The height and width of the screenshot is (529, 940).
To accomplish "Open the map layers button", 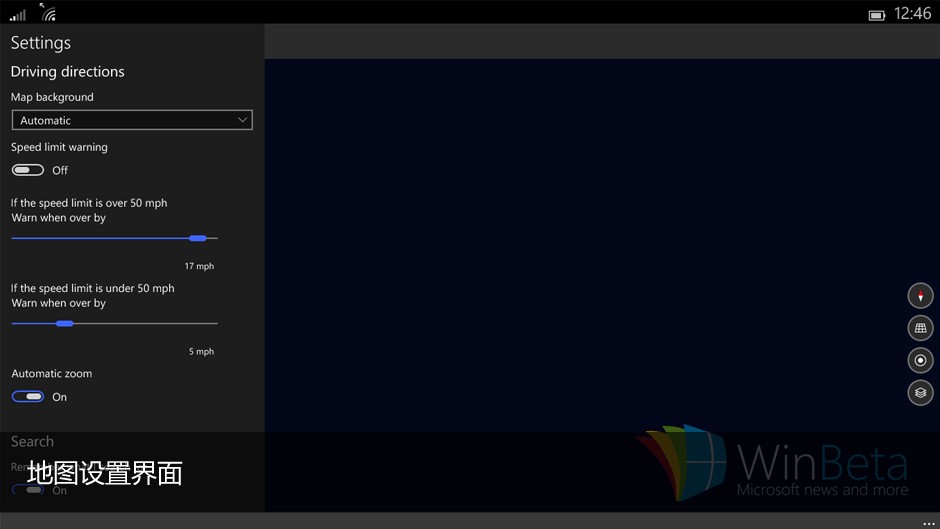I will (920, 393).
